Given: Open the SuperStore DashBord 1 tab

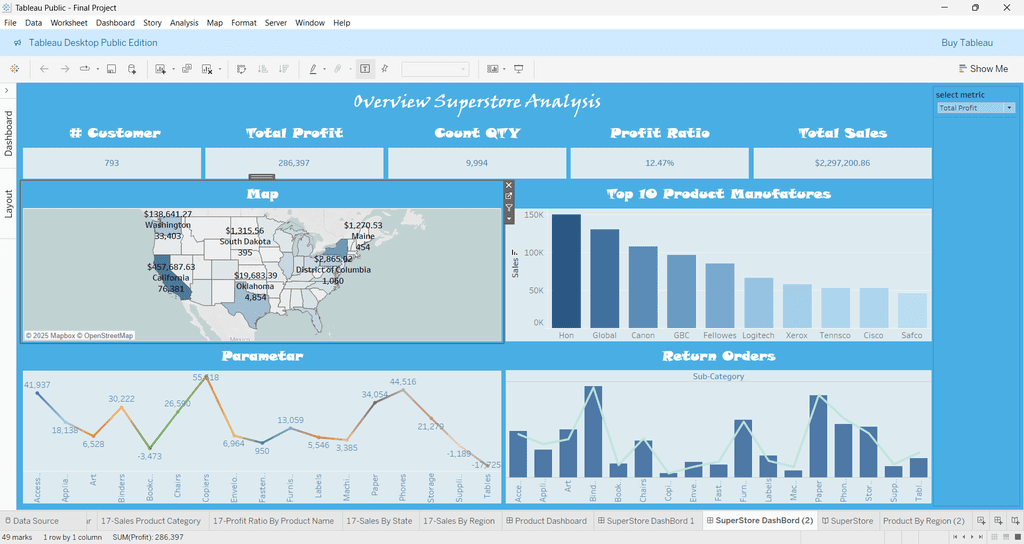Looking at the screenshot, I should point(647,520).
